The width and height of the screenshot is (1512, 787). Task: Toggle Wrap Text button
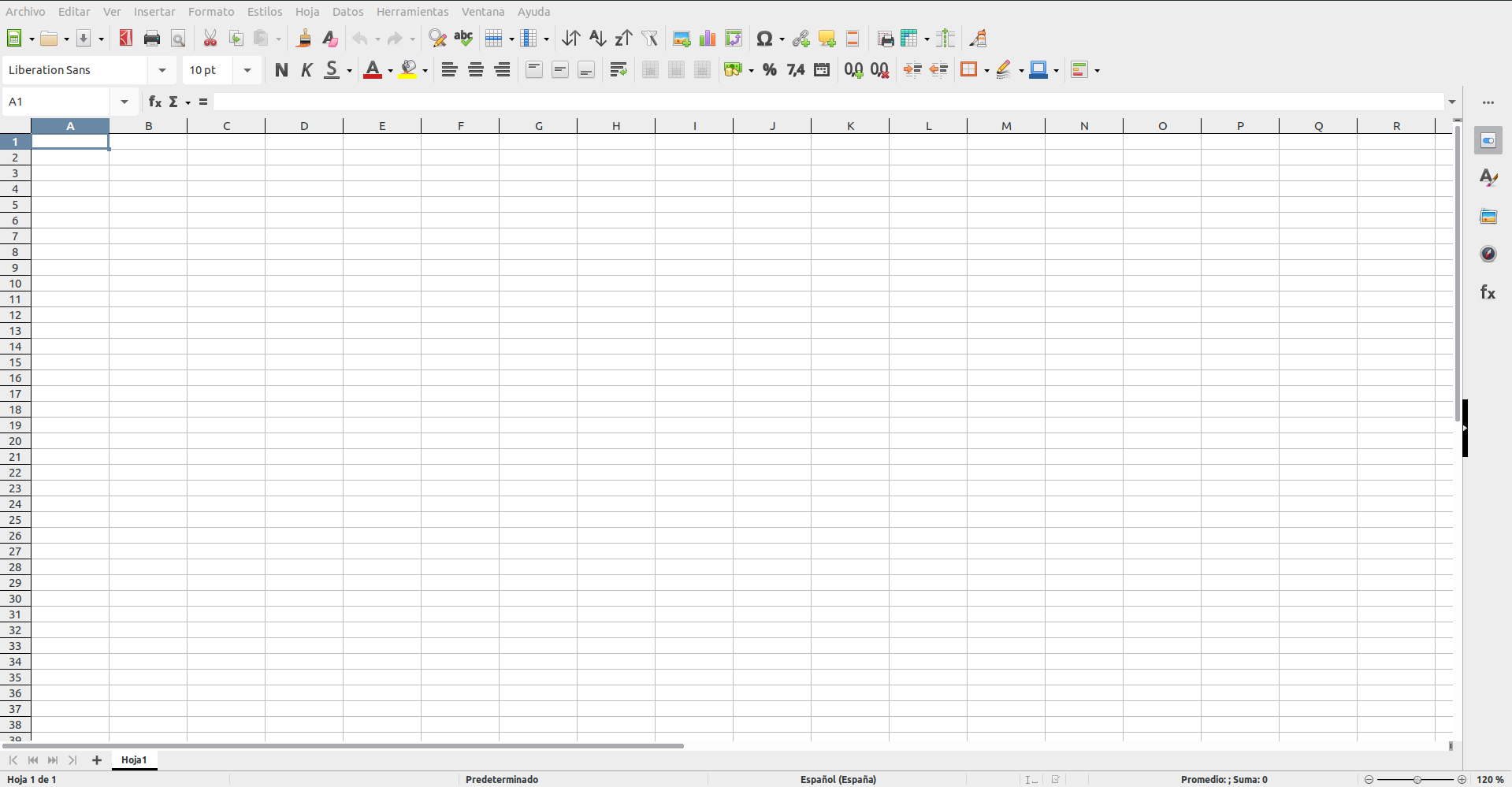619,70
